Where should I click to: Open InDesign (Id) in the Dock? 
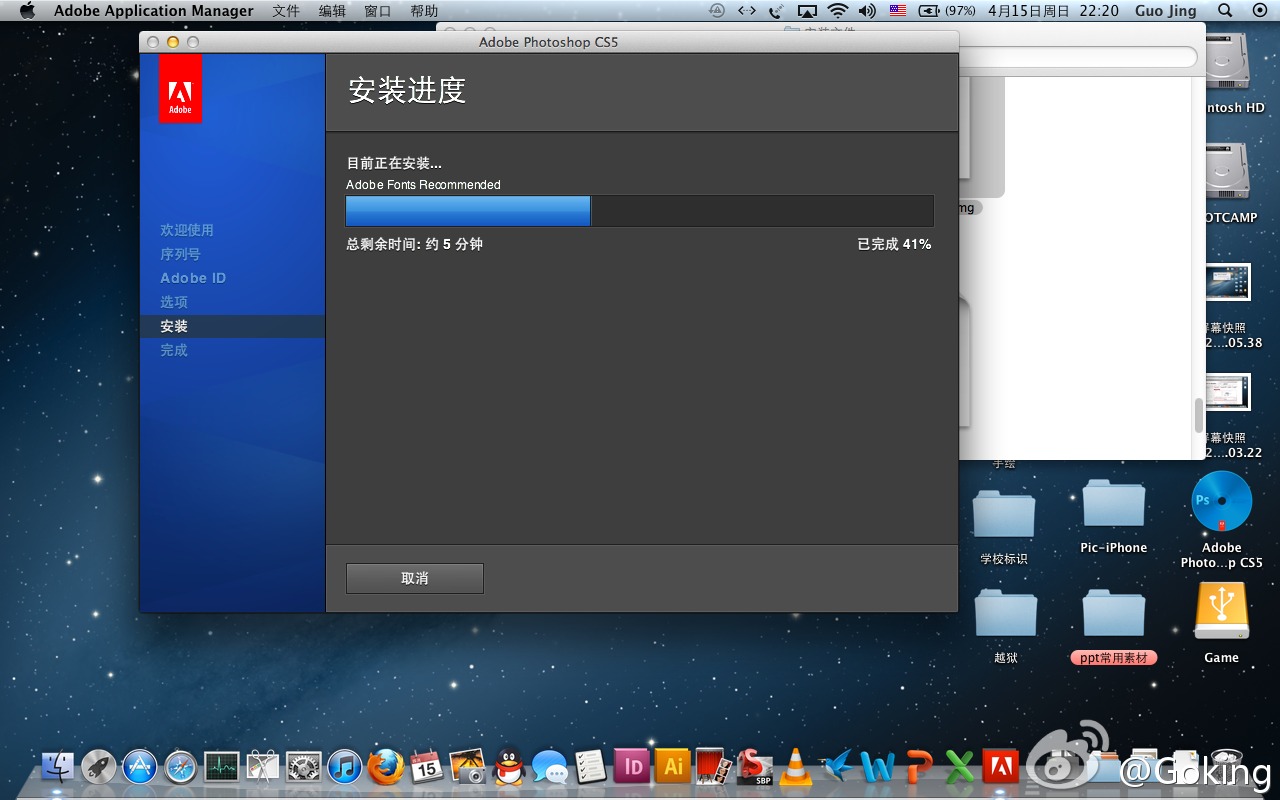pyautogui.click(x=632, y=767)
